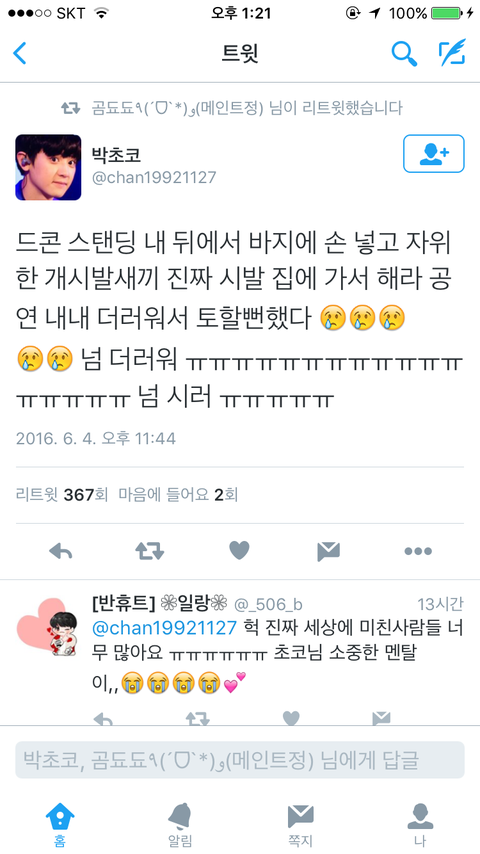View likes count 마음에 들어요 2회
Image resolution: width=480 pixels, height=854 pixels.
(178, 495)
